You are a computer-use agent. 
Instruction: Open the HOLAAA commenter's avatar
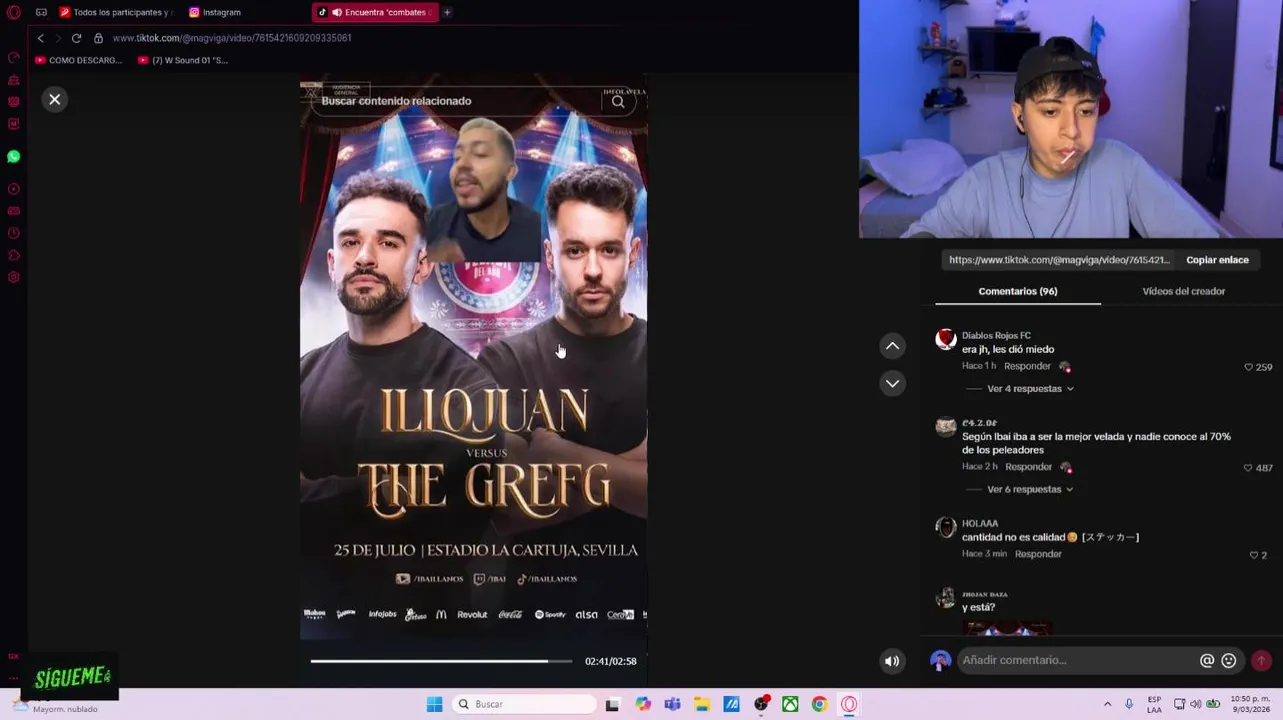point(945,527)
